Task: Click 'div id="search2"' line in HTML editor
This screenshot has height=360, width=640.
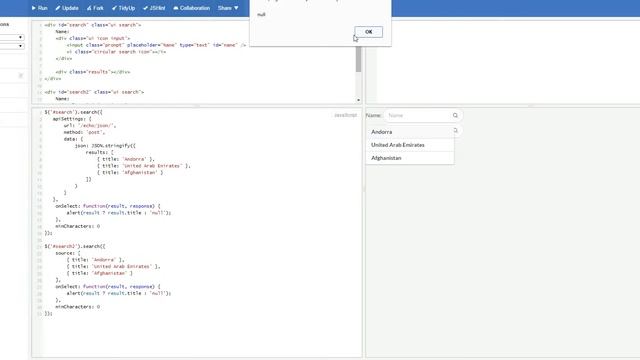Action: (x=94, y=92)
